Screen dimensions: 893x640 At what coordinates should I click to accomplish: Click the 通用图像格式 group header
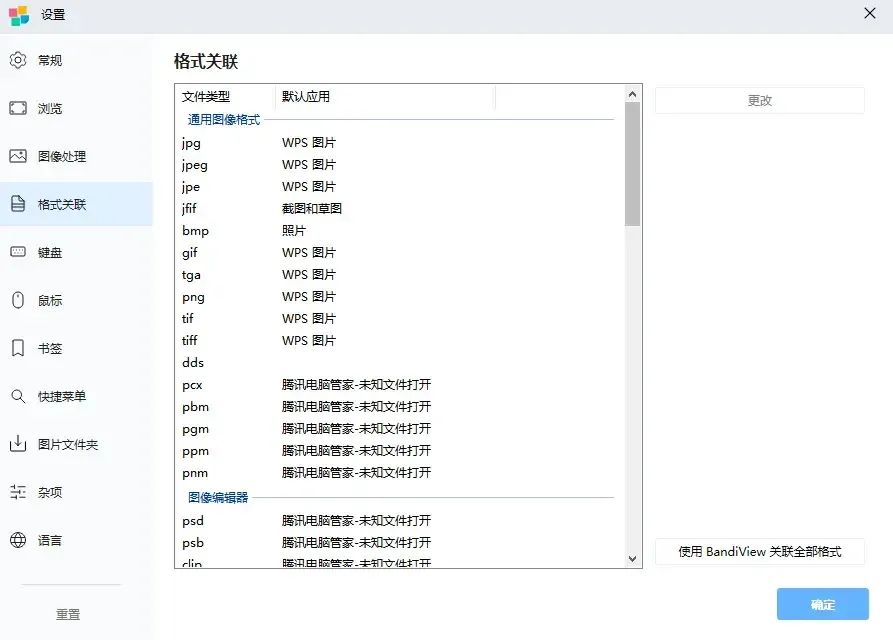[224, 120]
